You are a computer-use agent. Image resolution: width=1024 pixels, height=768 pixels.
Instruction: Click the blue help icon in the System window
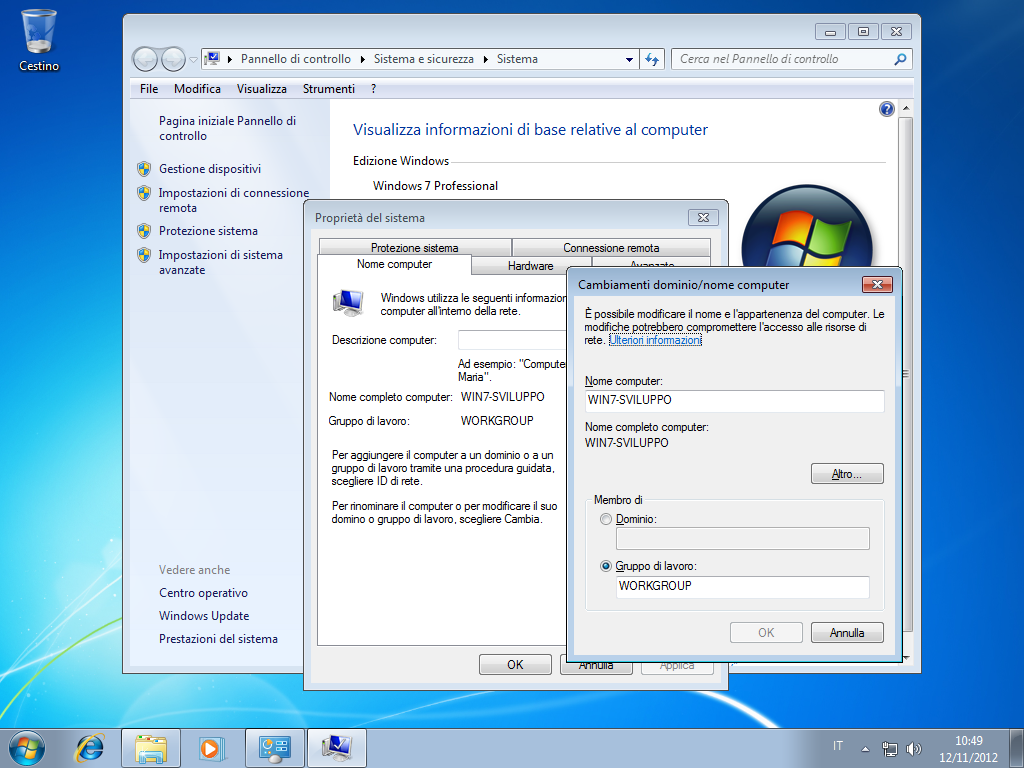pyautogui.click(x=886, y=109)
